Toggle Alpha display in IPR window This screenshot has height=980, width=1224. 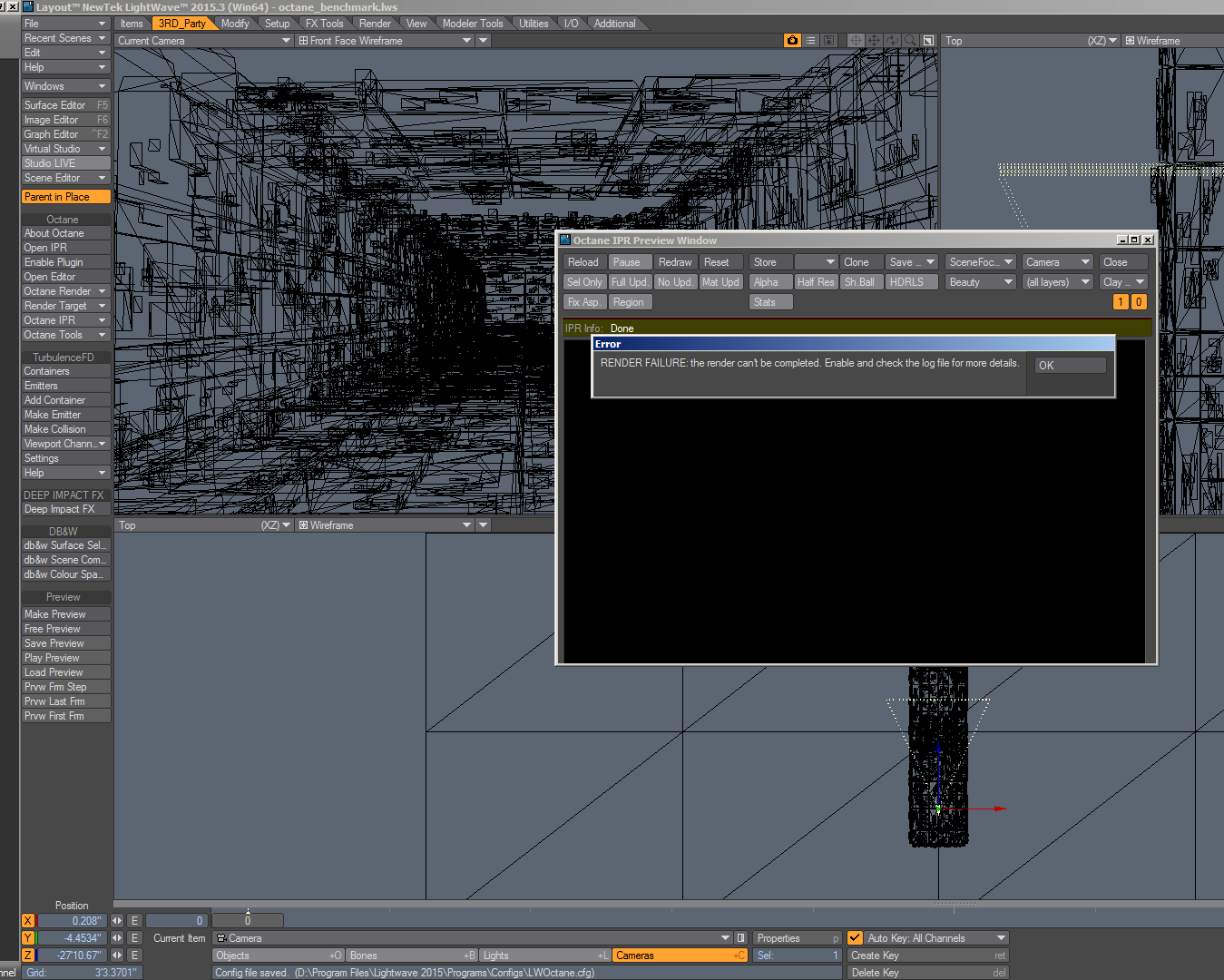tap(771, 282)
